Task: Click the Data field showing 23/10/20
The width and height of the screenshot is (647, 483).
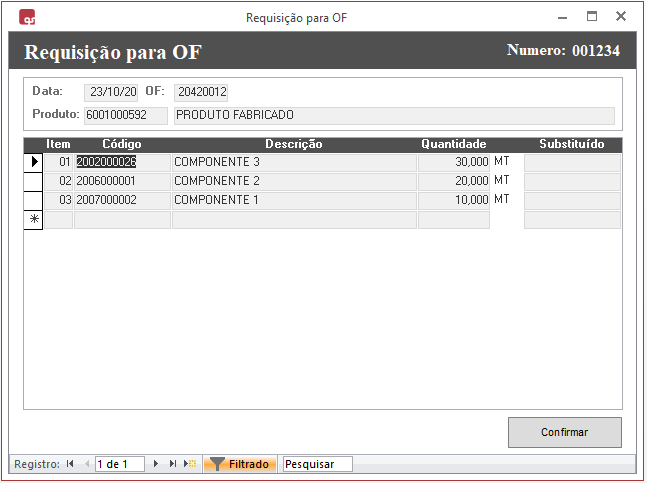Action: 110,92
